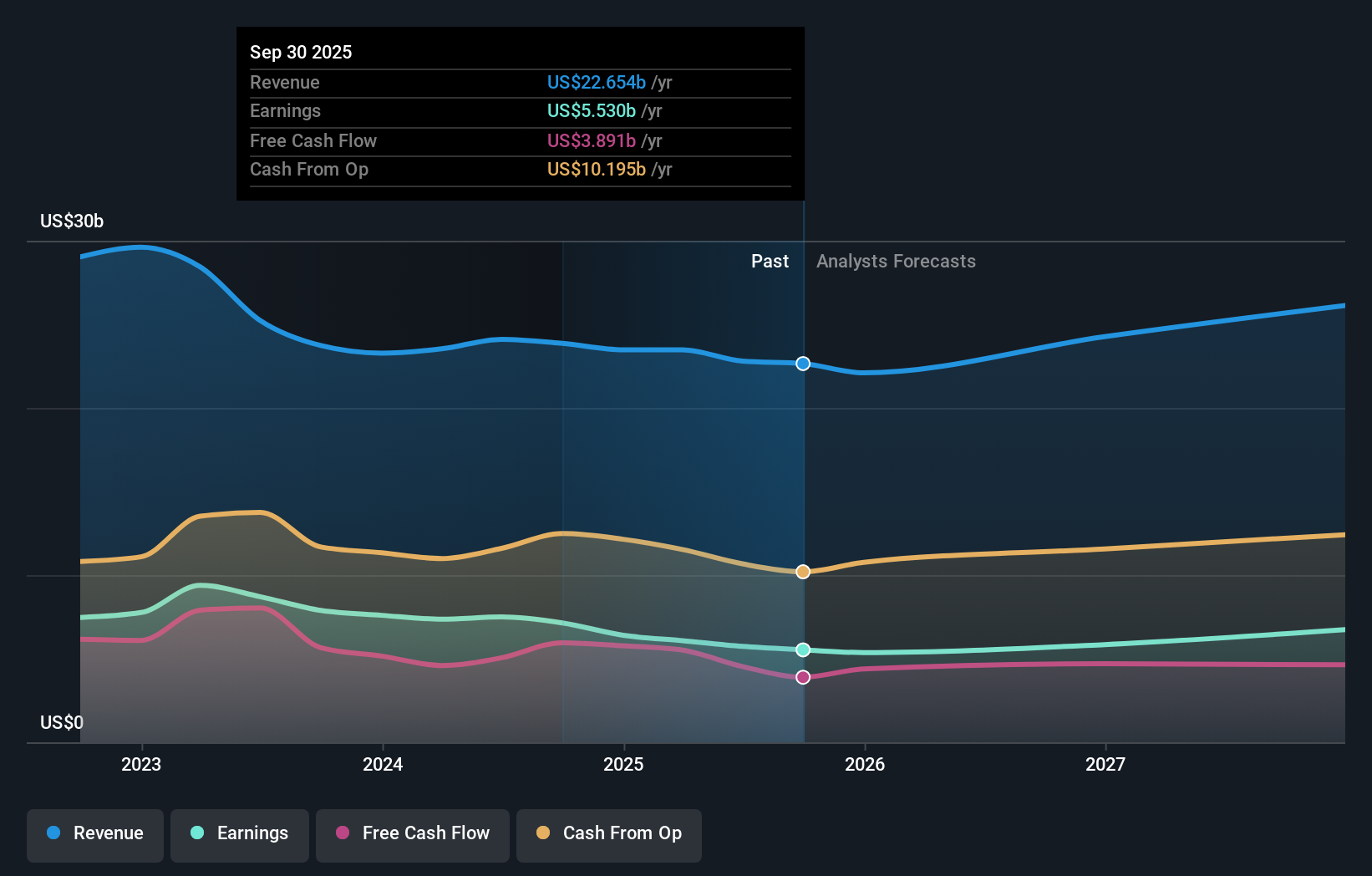The image size is (1372, 876).
Task: Click the US$30b axis label
Action: 70,221
